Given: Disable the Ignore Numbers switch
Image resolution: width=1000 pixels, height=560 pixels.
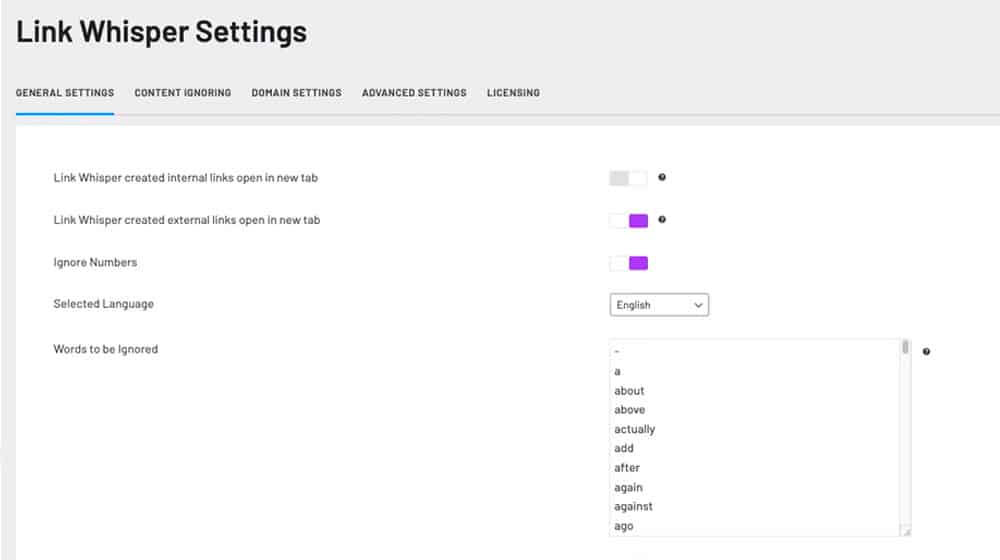Looking at the screenshot, I should [x=628, y=263].
